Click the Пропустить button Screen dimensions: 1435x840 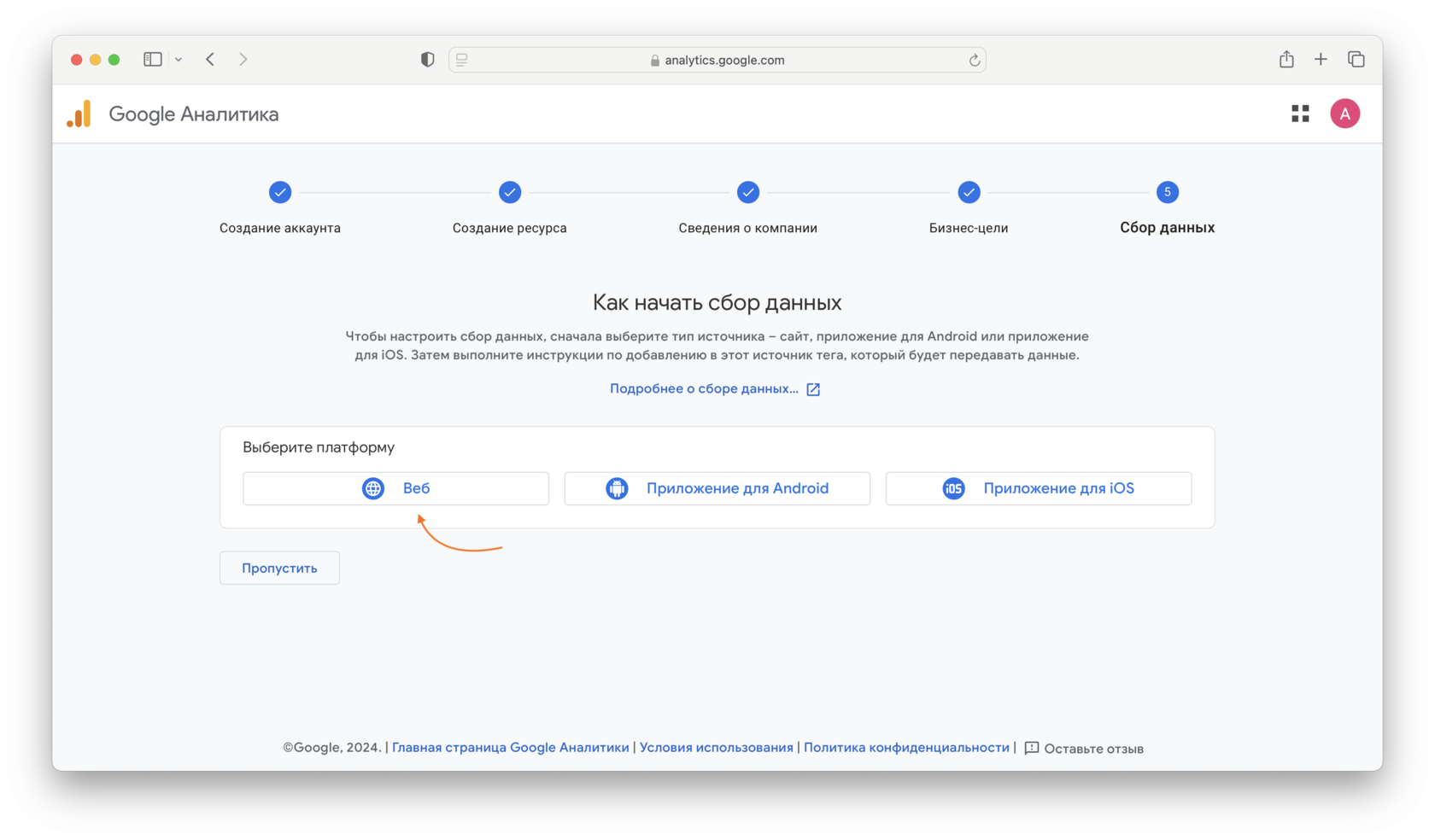[x=279, y=569]
